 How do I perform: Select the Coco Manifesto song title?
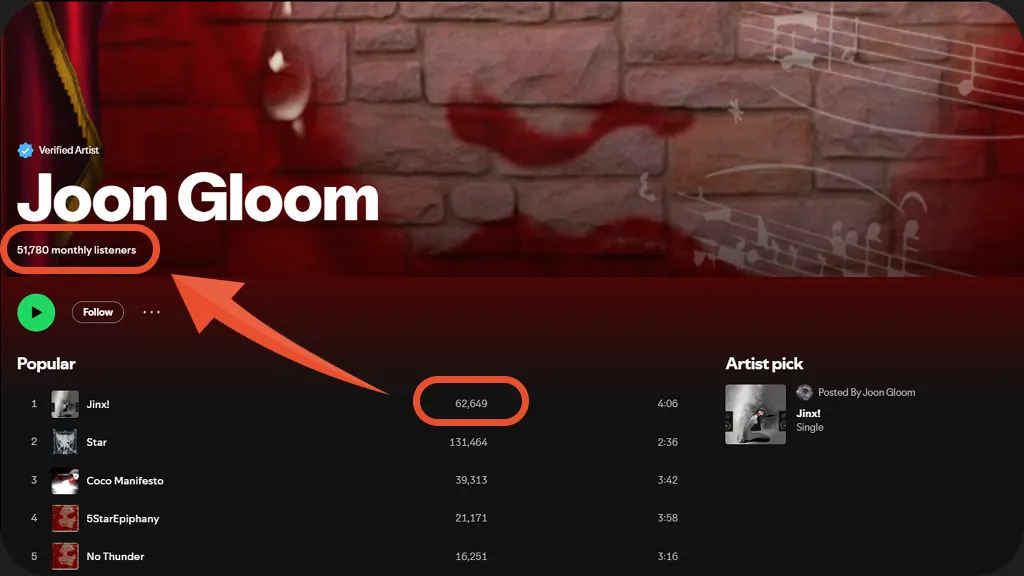(125, 481)
